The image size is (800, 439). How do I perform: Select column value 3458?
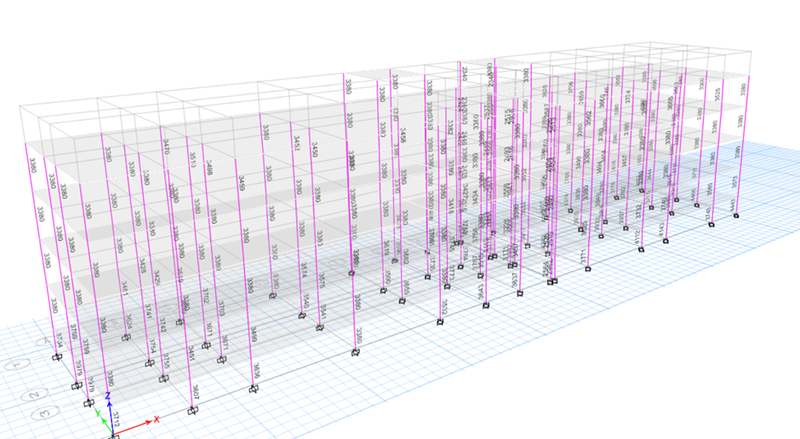[x=403, y=136]
